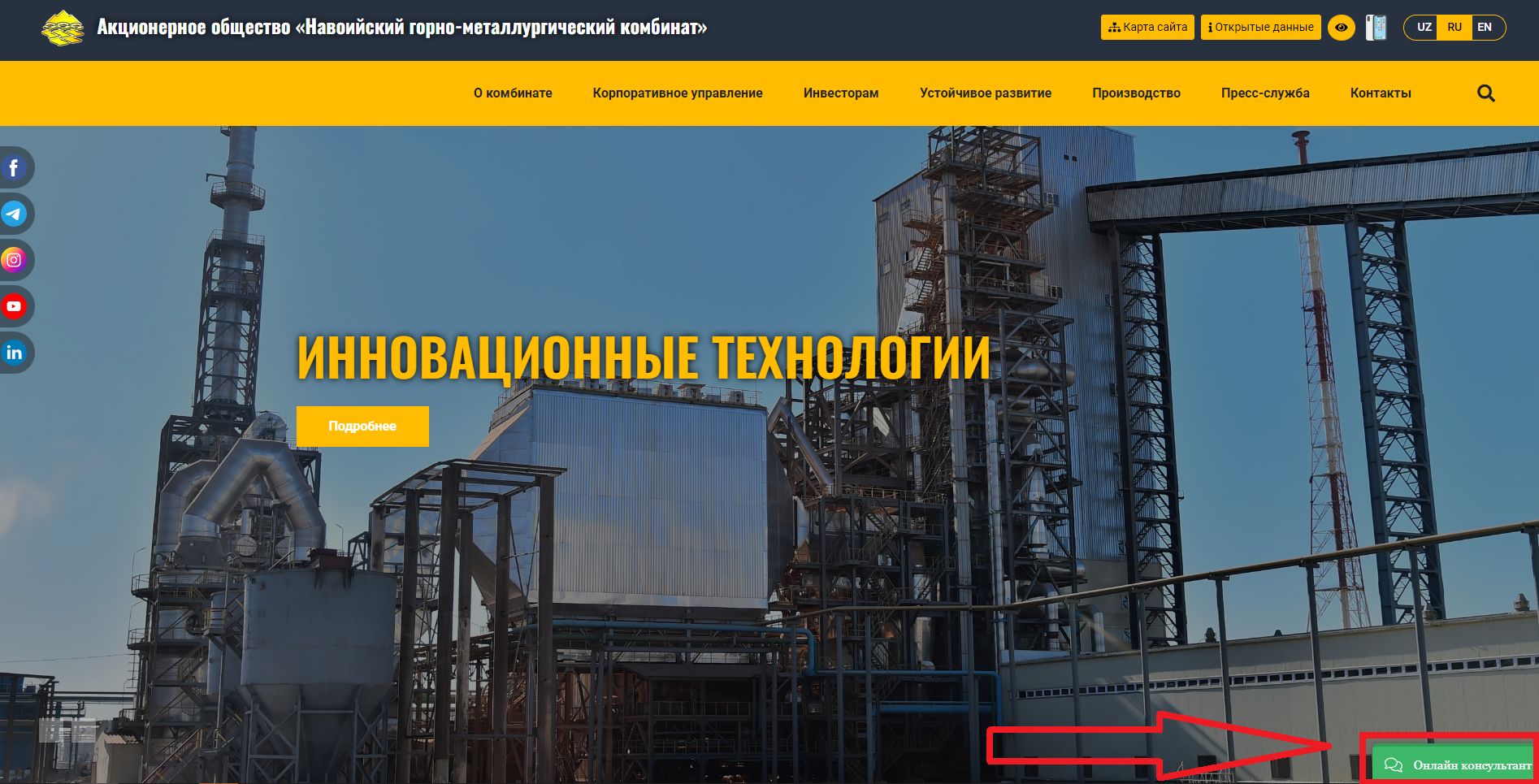This screenshot has width=1539, height=784.
Task: Switch site language to UZ
Action: point(1424,28)
